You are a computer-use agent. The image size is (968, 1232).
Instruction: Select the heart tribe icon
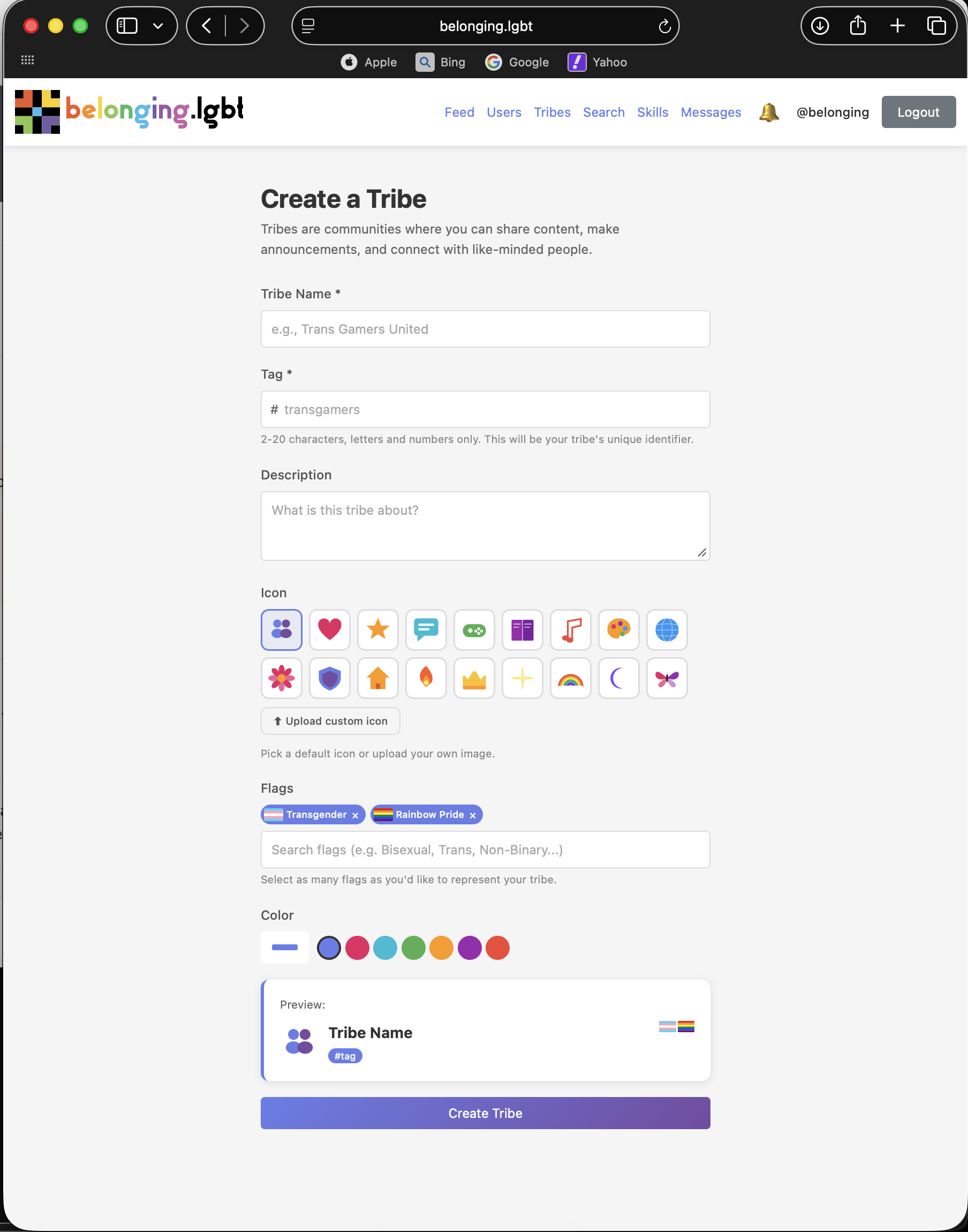click(329, 629)
